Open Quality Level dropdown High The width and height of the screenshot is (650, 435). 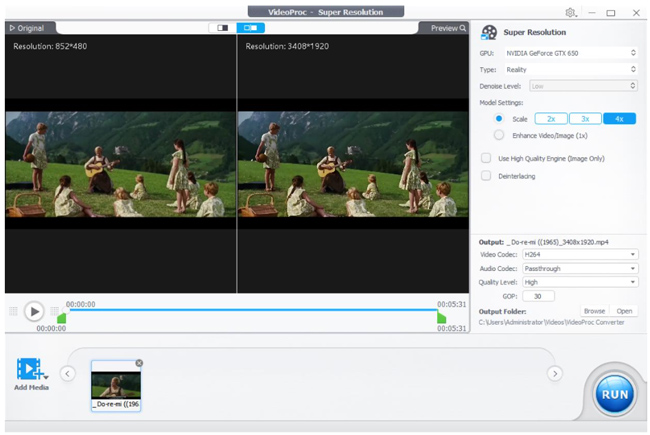[580, 282]
